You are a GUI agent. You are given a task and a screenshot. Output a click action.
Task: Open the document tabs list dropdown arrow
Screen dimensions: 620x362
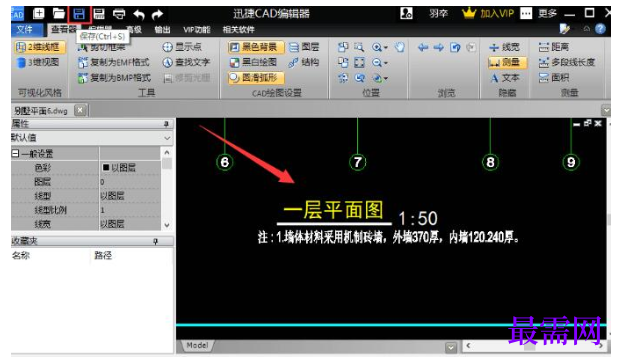coord(605,110)
